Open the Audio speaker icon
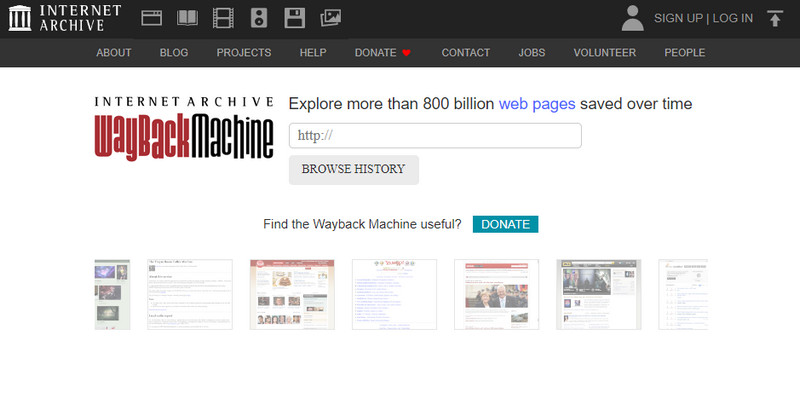 point(259,18)
